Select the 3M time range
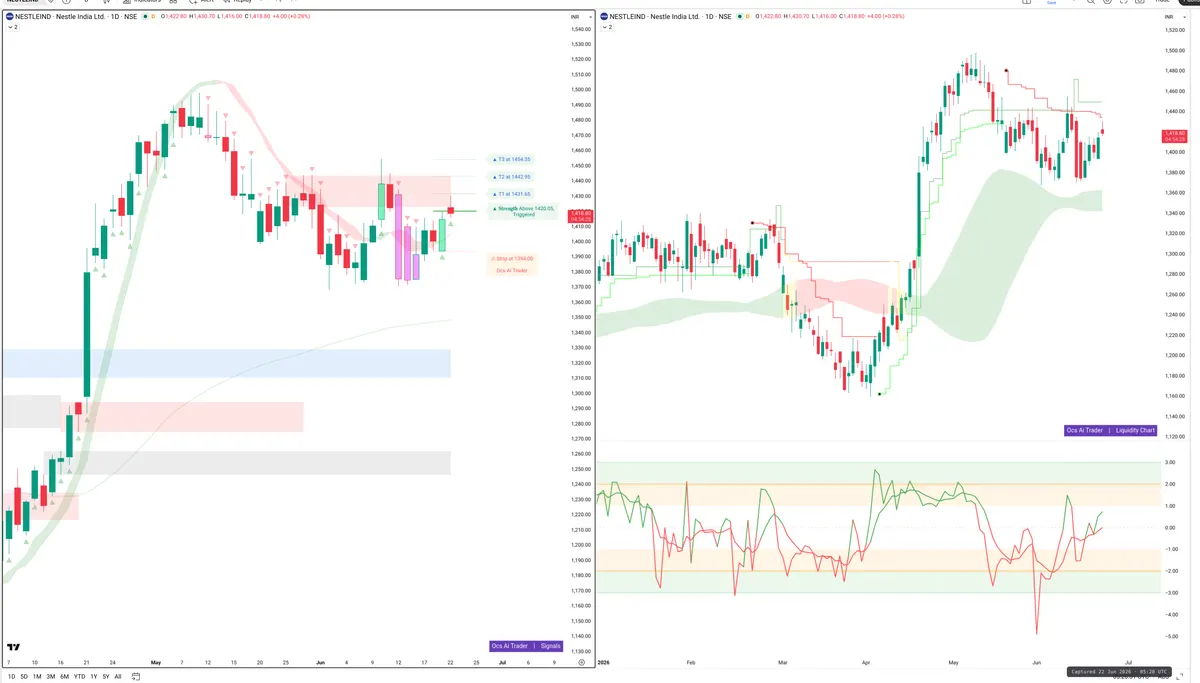Screen dimensions: 1200x683 pos(51,676)
